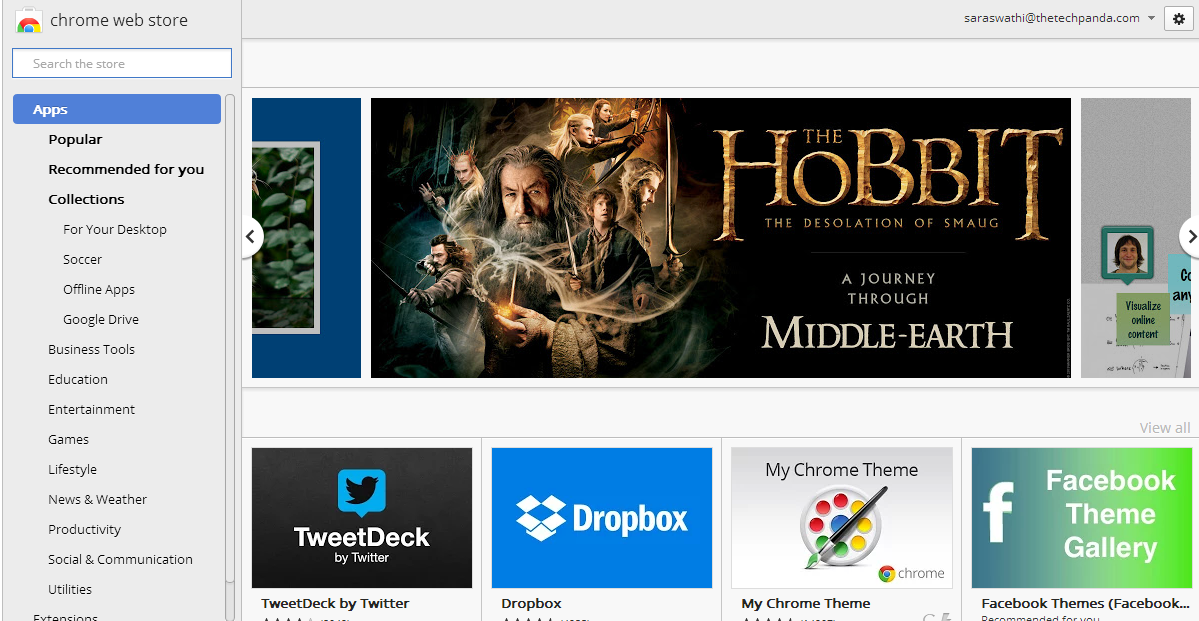Click Facebook Themes app title

coord(1085,603)
